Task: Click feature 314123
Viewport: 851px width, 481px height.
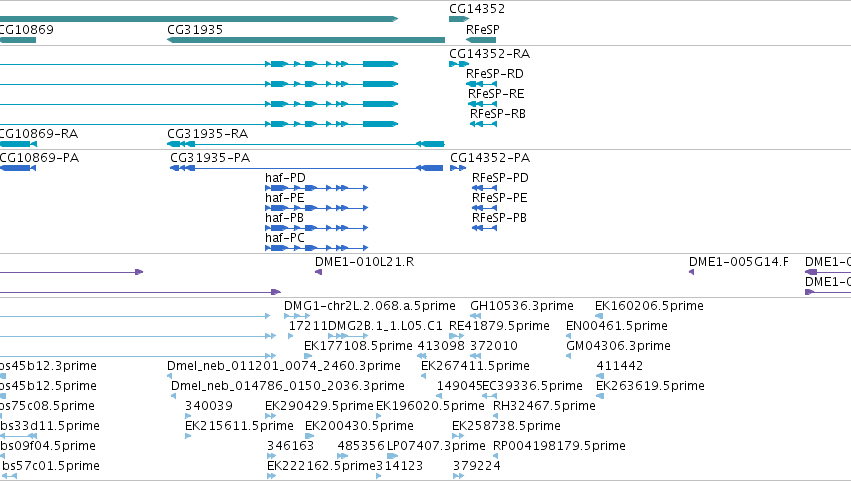Action: click(x=399, y=466)
